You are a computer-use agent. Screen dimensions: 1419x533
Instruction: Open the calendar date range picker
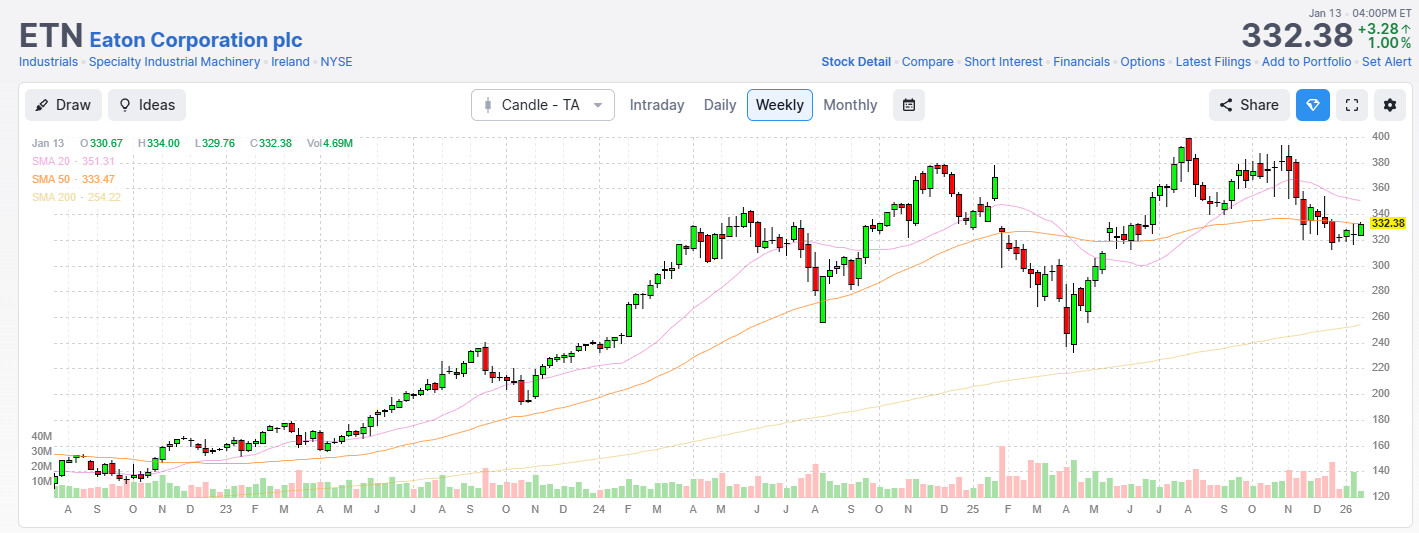point(908,105)
